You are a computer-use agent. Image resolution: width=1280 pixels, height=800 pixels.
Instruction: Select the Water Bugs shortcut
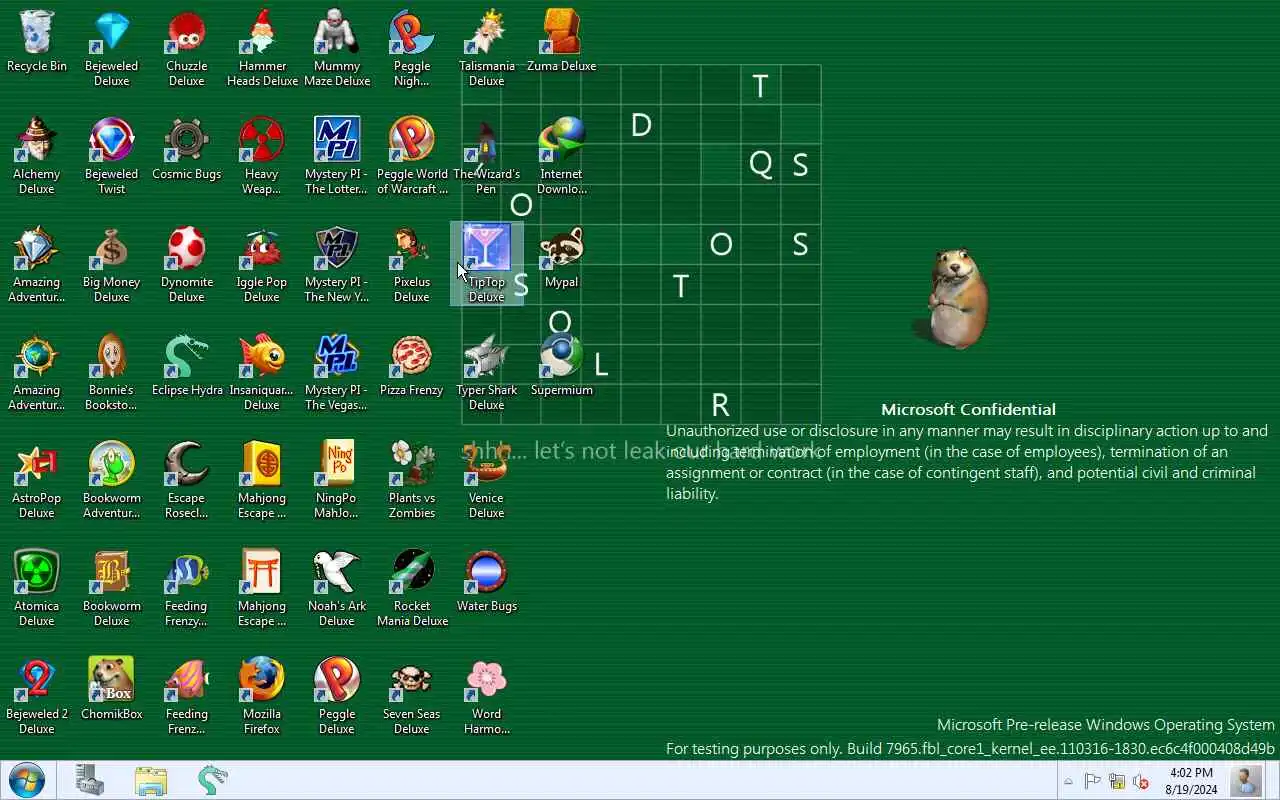(x=487, y=582)
